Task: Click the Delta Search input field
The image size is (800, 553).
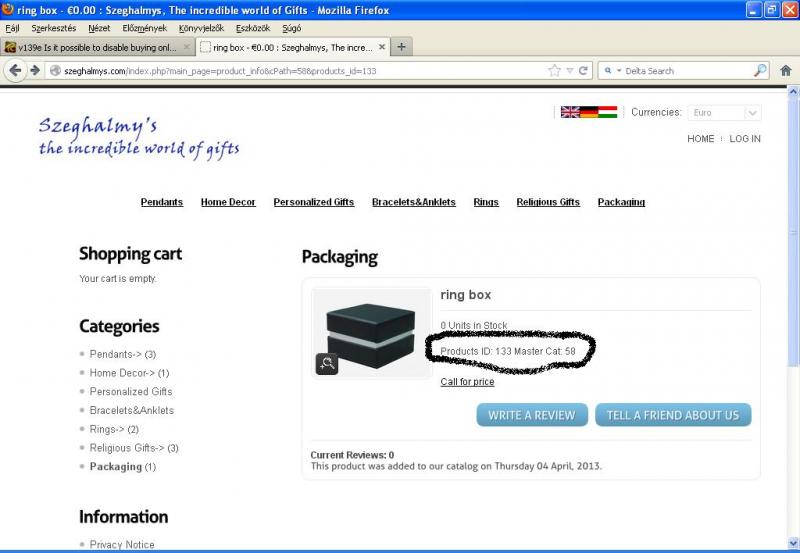Action: coord(686,71)
